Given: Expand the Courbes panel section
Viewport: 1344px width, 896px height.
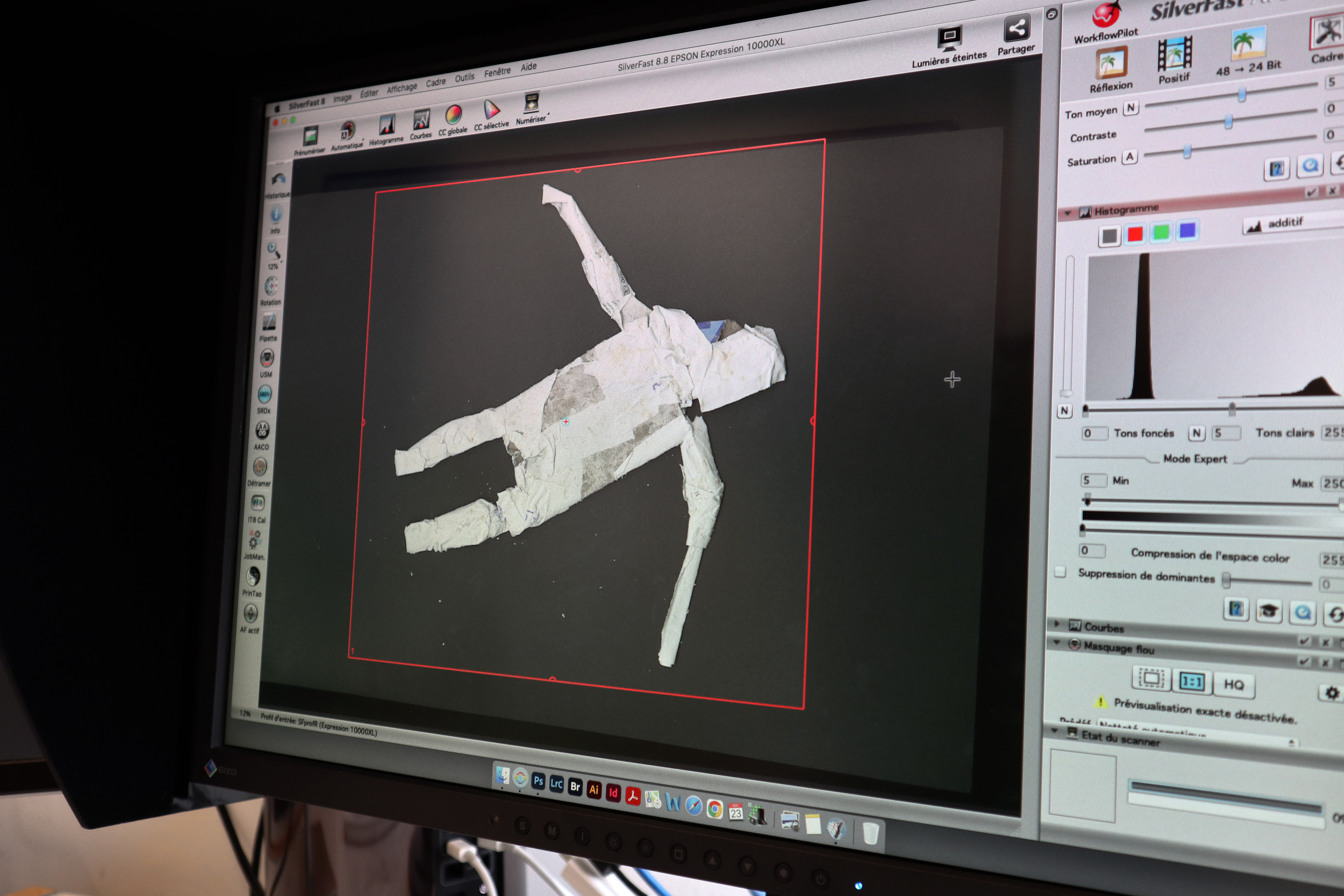Looking at the screenshot, I should 1057,623.
